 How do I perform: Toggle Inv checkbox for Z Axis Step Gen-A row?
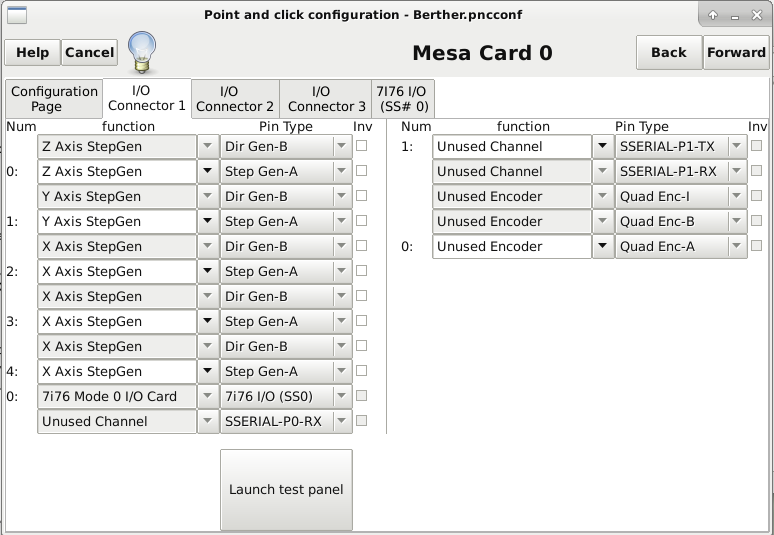click(361, 171)
